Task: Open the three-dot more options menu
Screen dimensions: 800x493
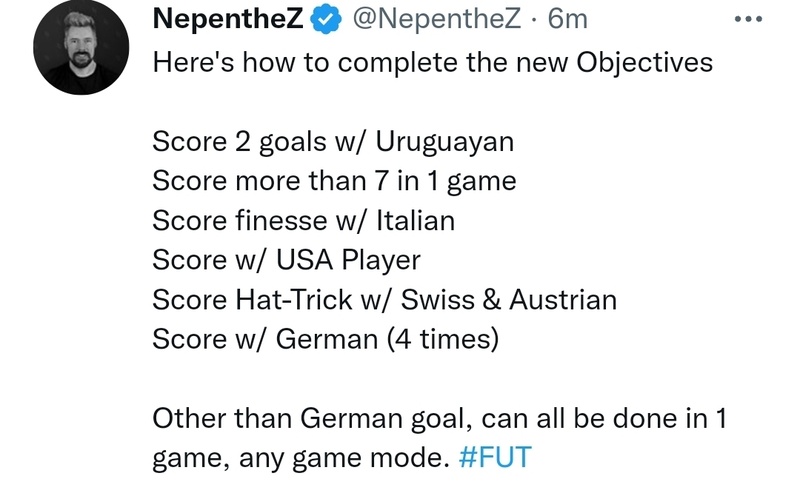Action: tap(748, 18)
